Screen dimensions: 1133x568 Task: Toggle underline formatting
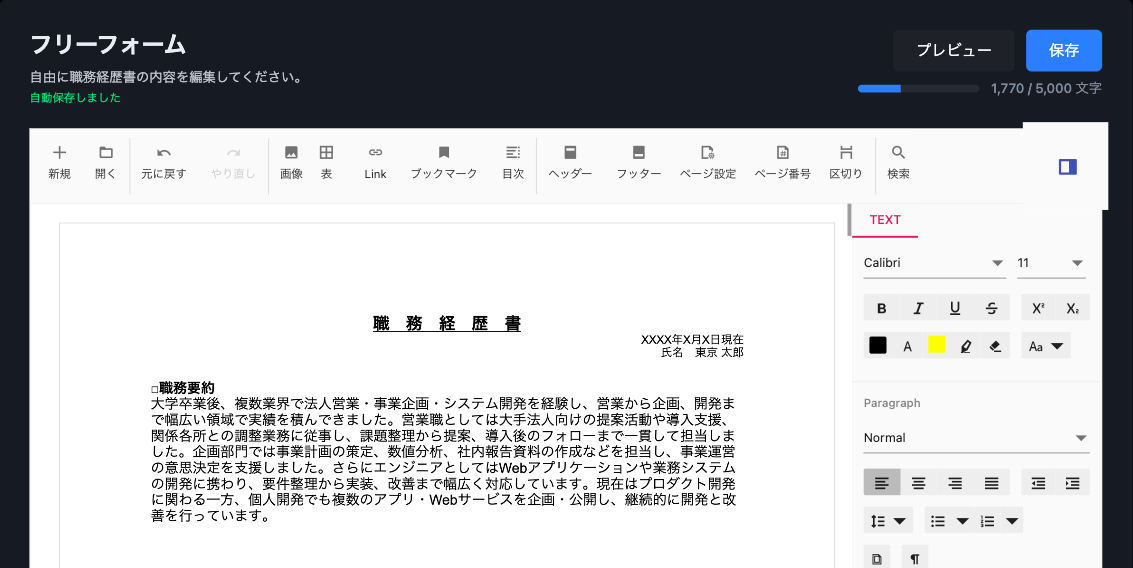click(955, 308)
